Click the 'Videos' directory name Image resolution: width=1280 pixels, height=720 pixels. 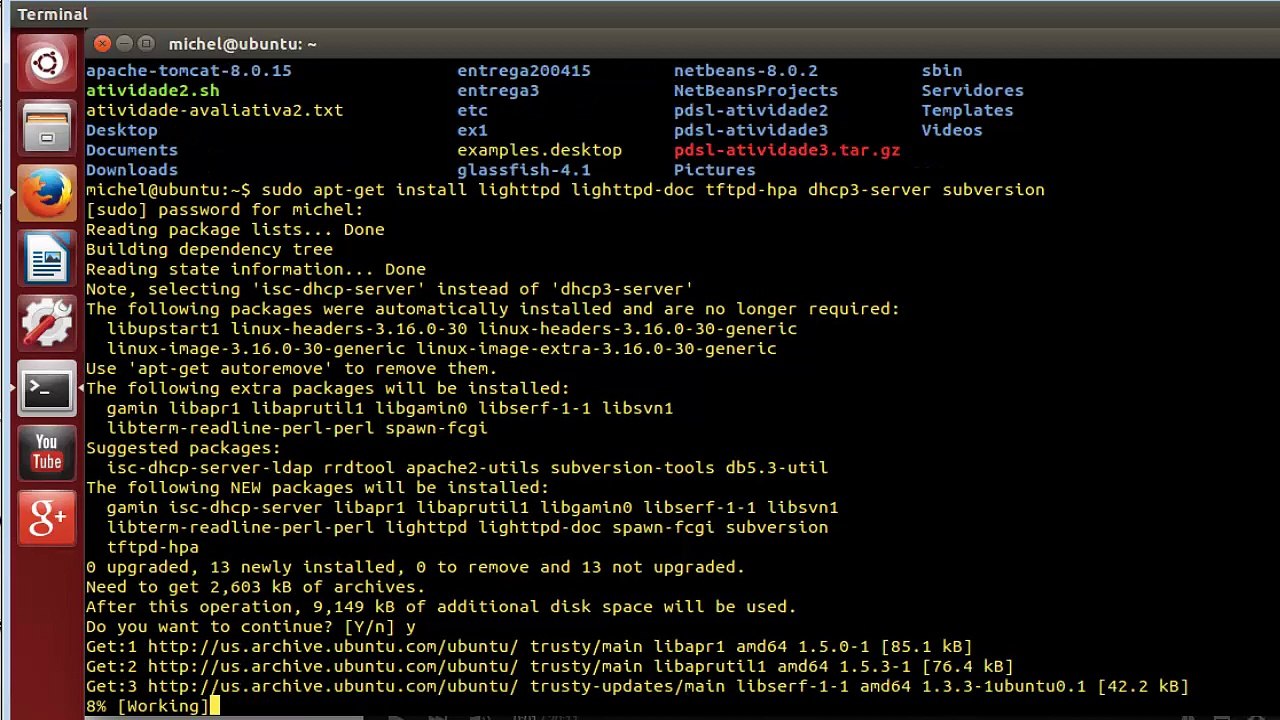click(951, 130)
